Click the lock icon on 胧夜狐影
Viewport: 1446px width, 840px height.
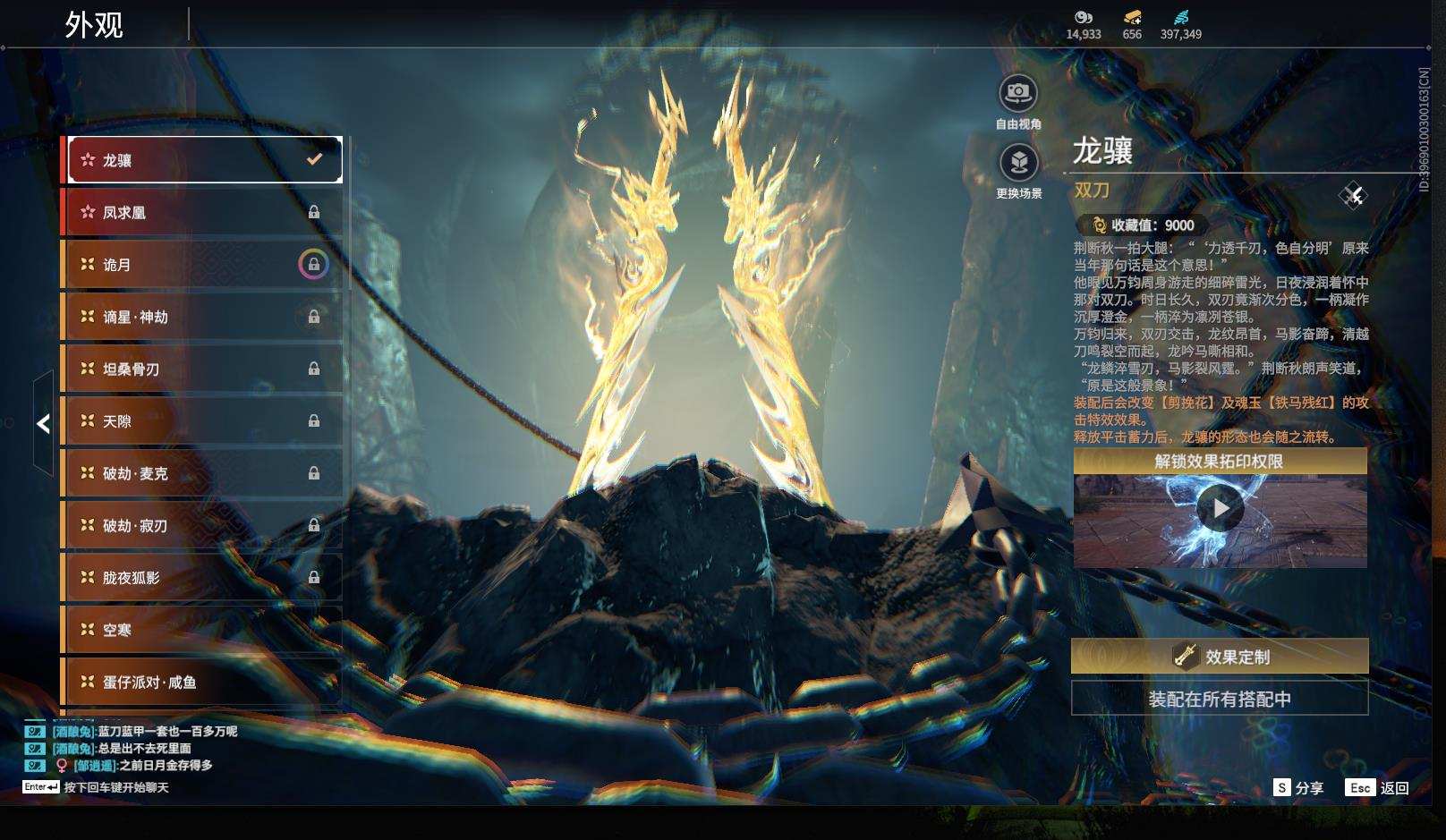pos(314,578)
